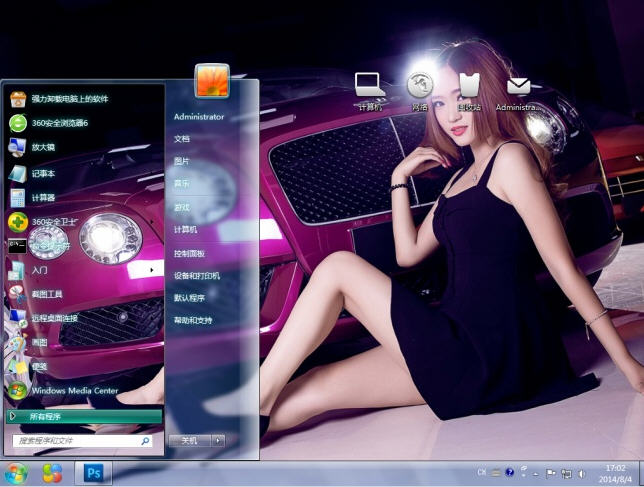Click the 搜索程序和文件 search box

[x=82, y=441]
